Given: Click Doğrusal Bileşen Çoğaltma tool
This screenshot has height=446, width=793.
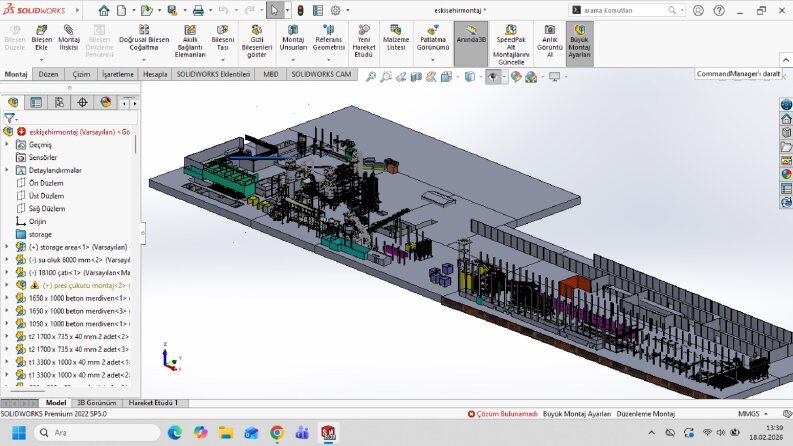Looking at the screenshot, I should coord(144,38).
